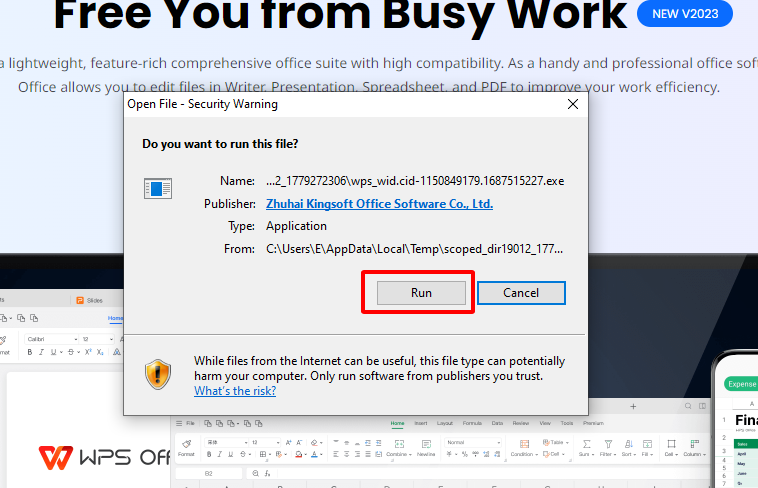
Task: Decrease font size with A- in spreadsheet
Action: coord(300,443)
